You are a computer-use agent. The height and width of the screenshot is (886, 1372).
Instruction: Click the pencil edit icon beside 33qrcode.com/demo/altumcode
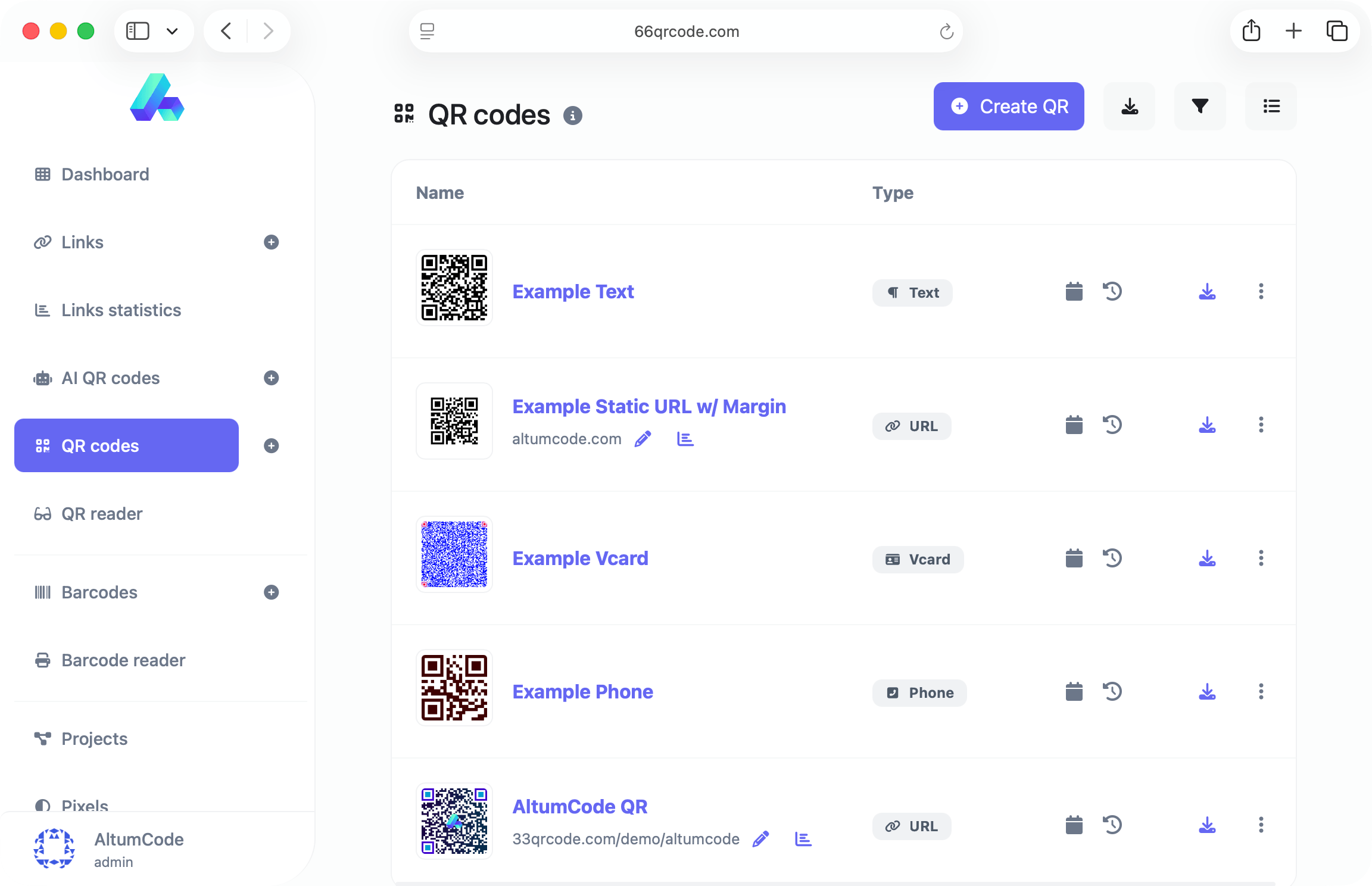tap(760, 840)
